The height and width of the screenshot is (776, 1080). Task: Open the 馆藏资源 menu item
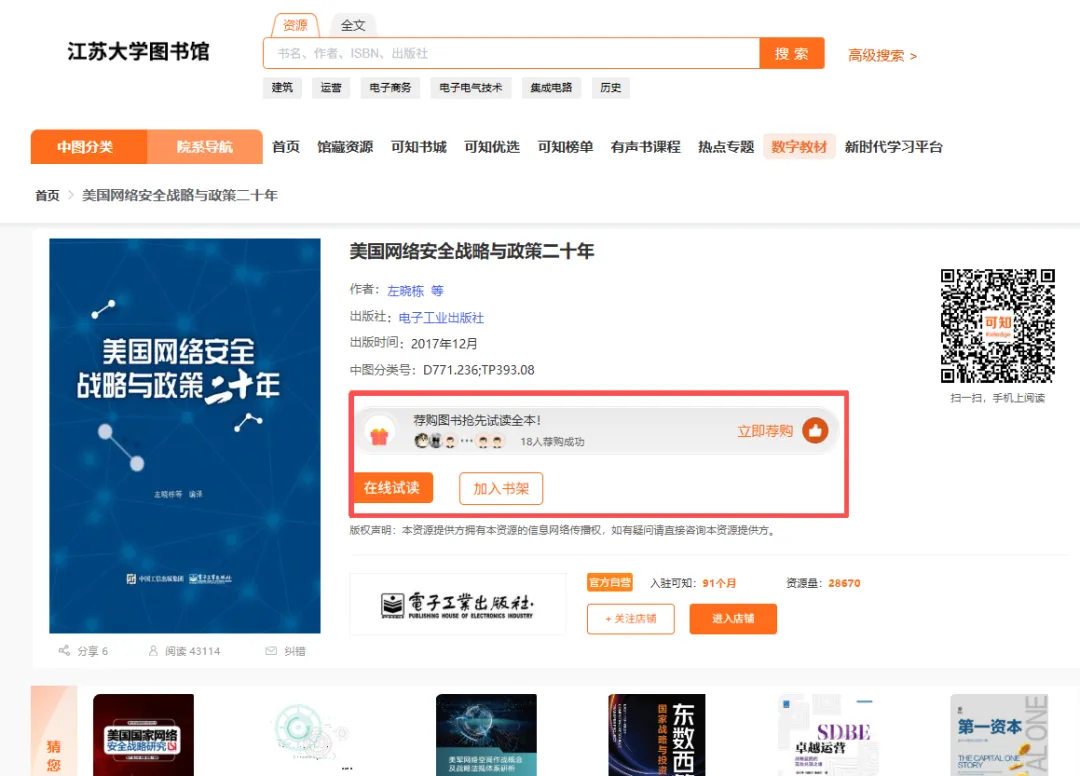click(345, 147)
